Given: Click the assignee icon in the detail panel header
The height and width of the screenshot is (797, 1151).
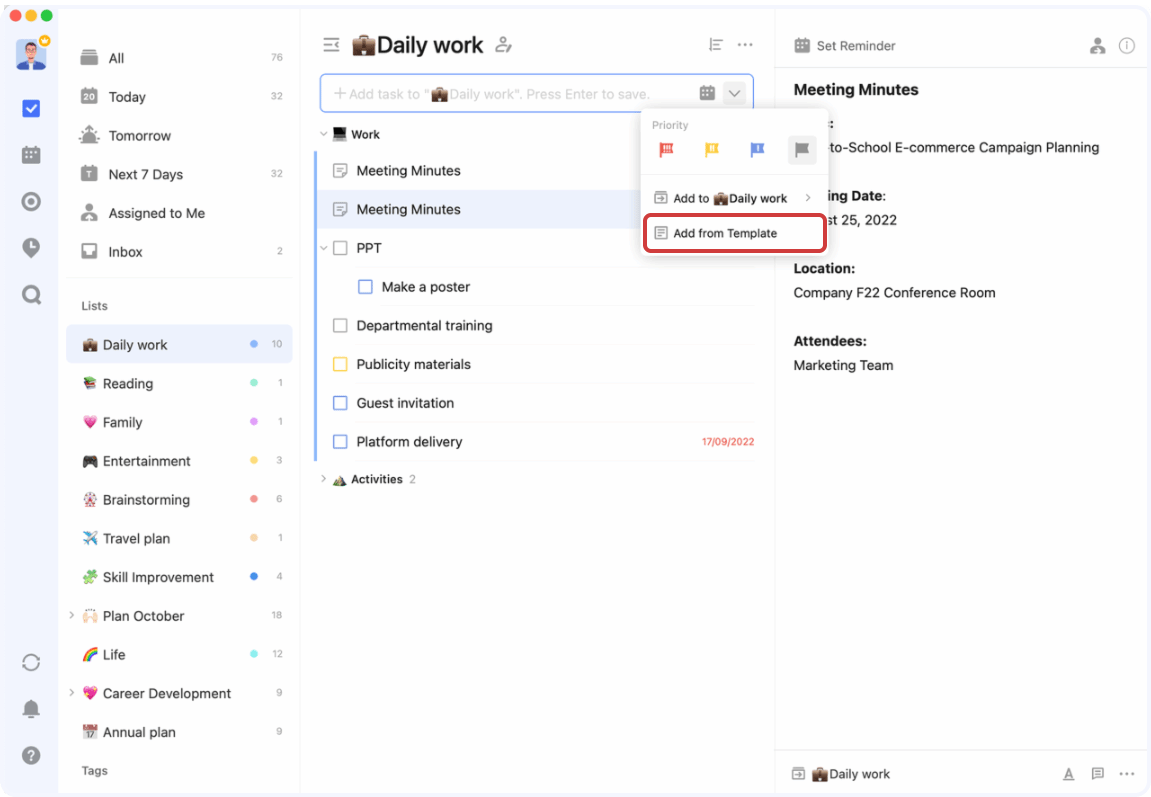Looking at the screenshot, I should [x=1097, y=45].
